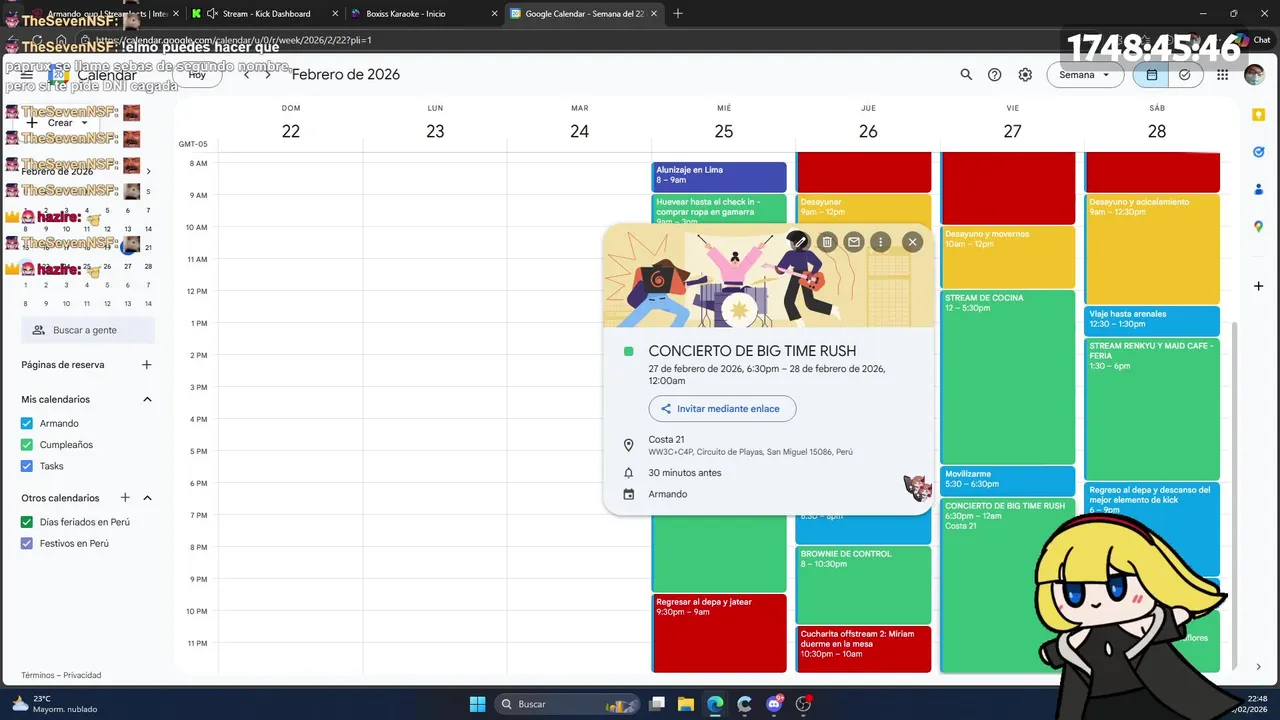This screenshot has height=720, width=1280.
Task: Delete the event using the trash icon
Action: pyautogui.click(x=827, y=242)
